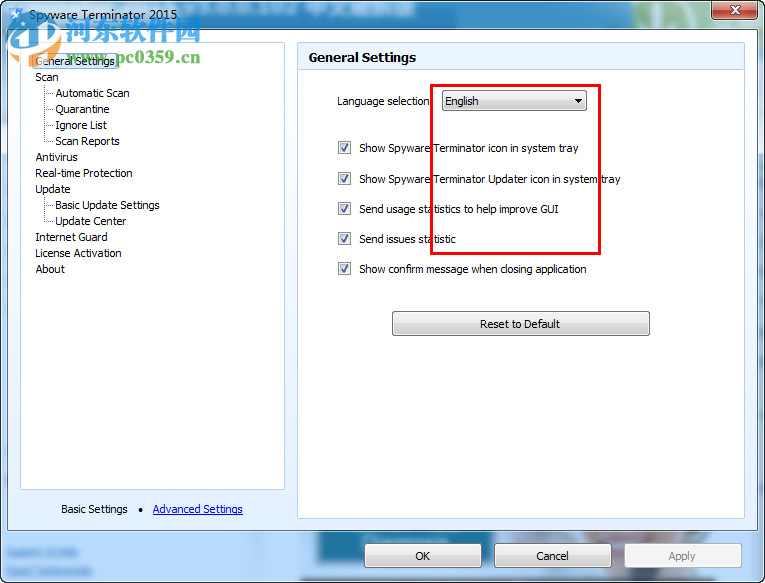Click the Spyware Terminator title bar icon
765x583 pixels.
[16, 14]
